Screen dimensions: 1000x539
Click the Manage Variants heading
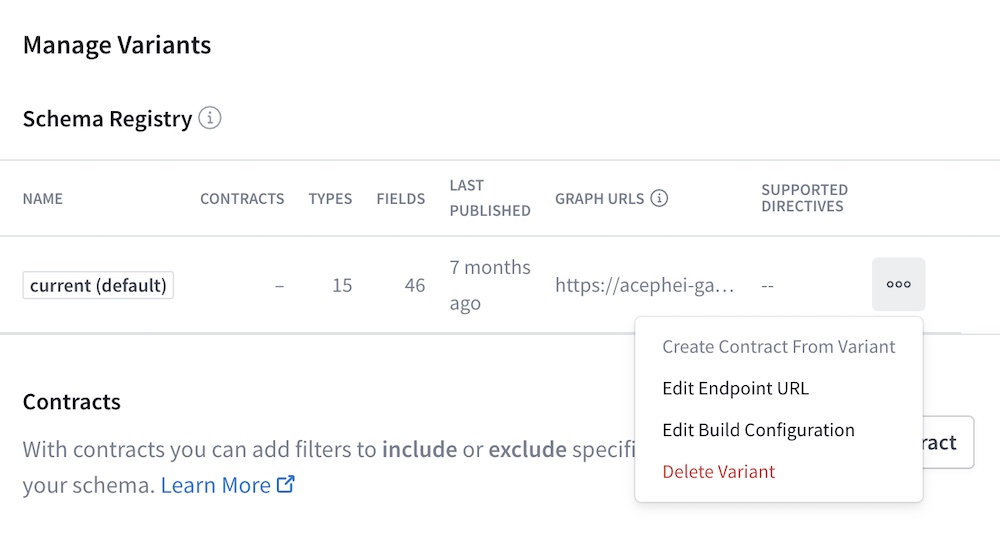117,45
